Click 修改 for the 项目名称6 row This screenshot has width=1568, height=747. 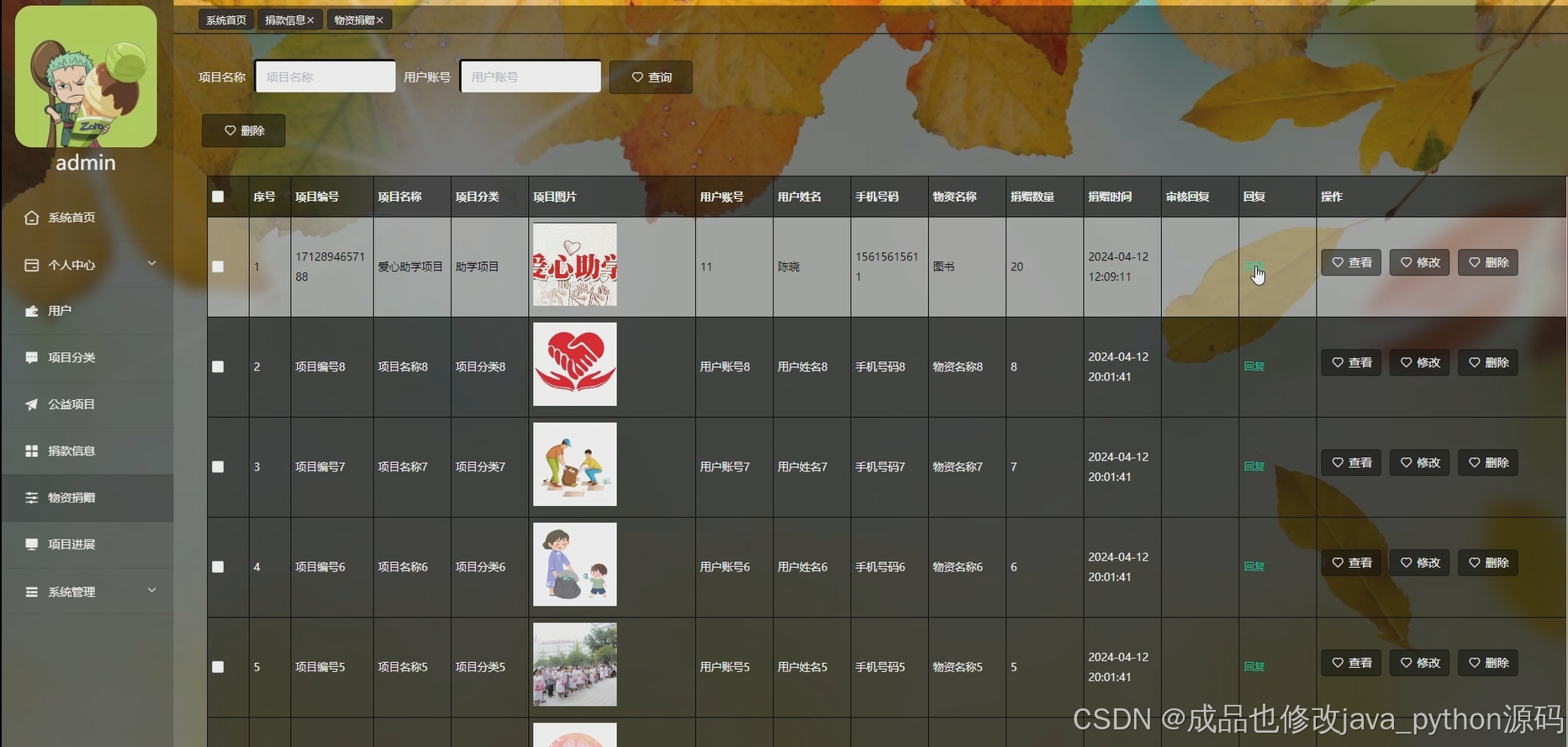click(1419, 562)
